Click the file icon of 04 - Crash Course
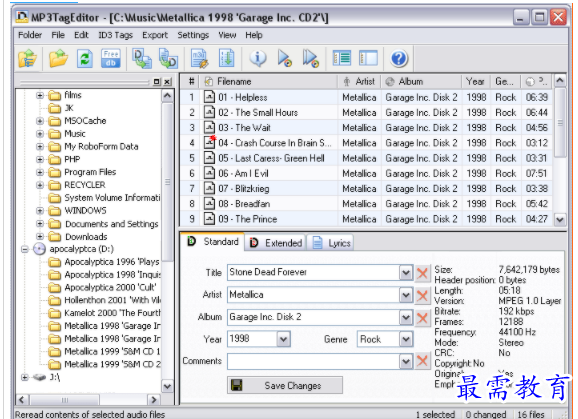The height and width of the screenshot is (419, 578). pyautogui.click(x=209, y=142)
